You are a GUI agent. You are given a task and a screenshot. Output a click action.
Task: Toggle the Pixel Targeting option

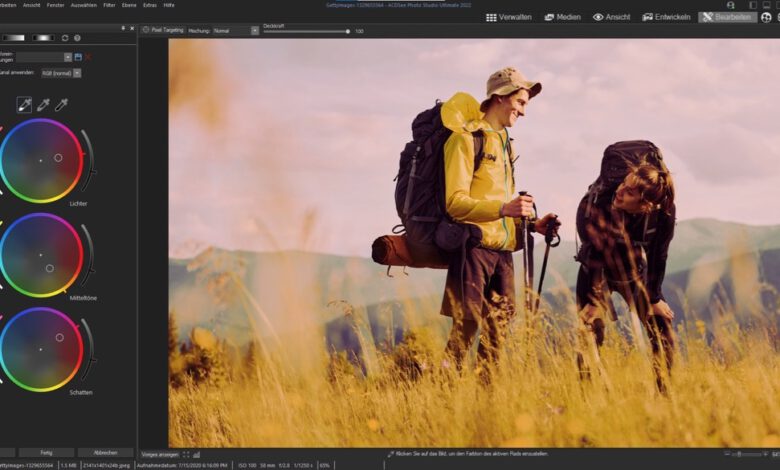tap(163, 31)
